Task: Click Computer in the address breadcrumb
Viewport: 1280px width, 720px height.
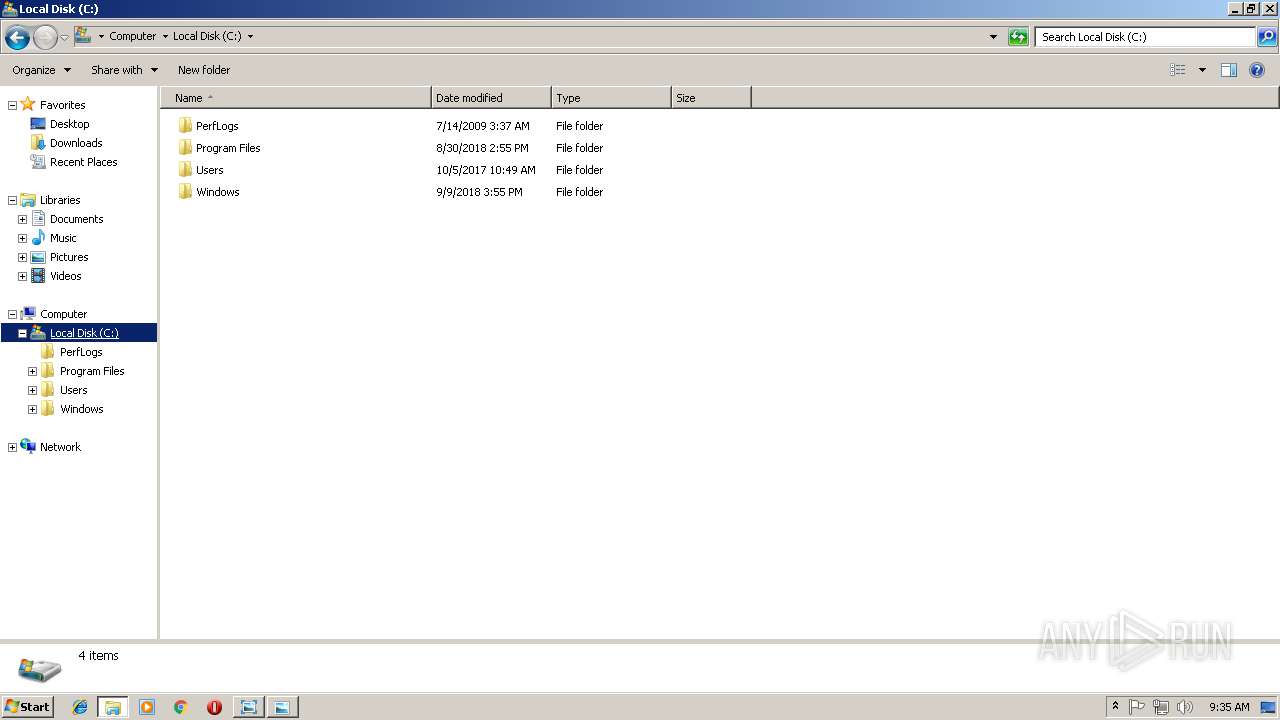Action: tap(132, 36)
